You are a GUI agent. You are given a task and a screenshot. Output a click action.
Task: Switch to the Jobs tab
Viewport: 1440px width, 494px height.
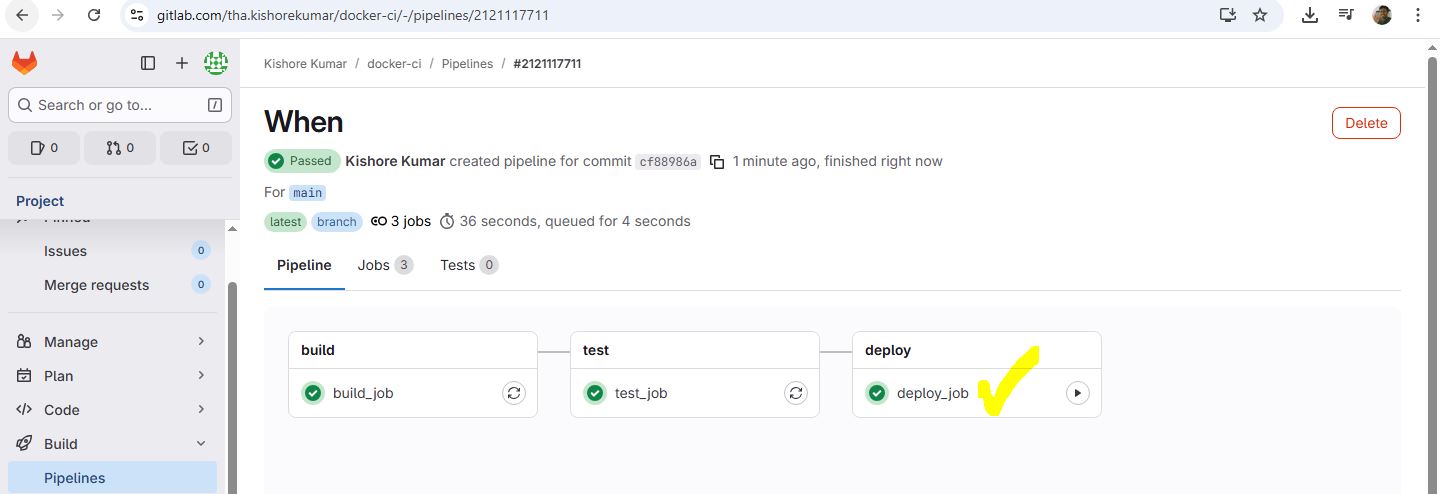point(385,265)
